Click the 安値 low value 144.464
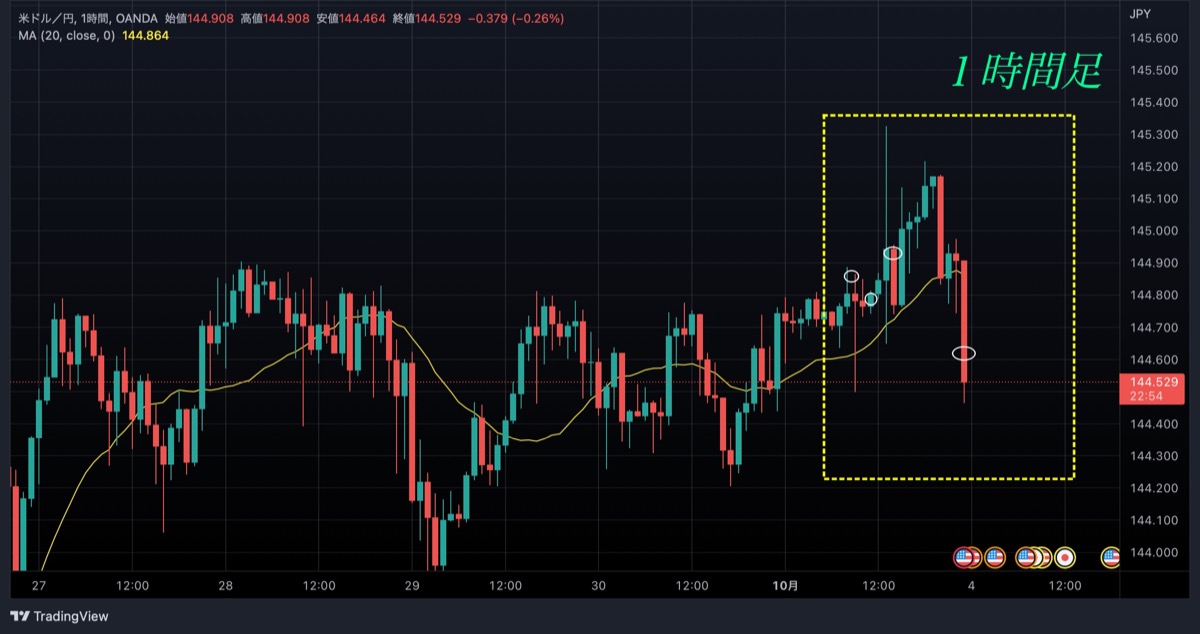 (x=363, y=19)
